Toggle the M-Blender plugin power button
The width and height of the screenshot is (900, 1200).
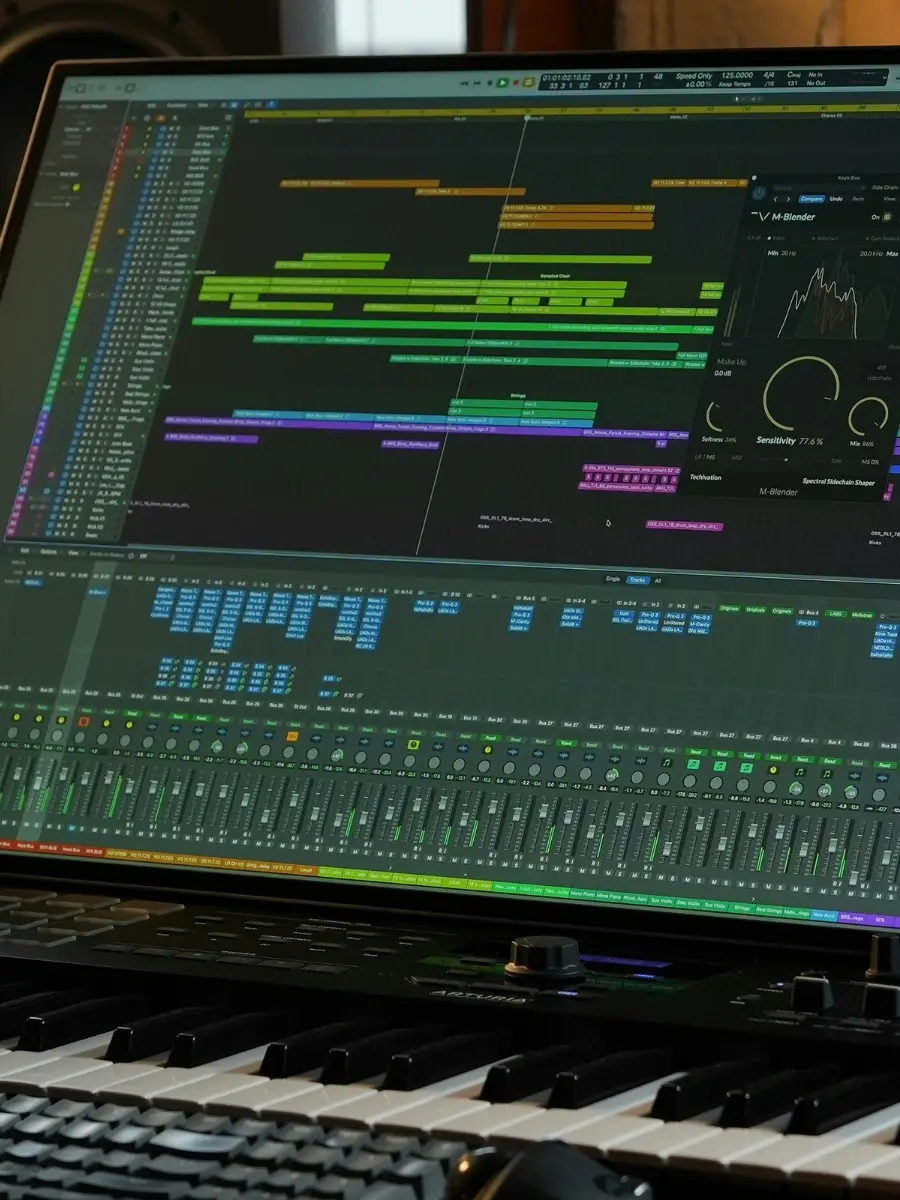[759, 193]
